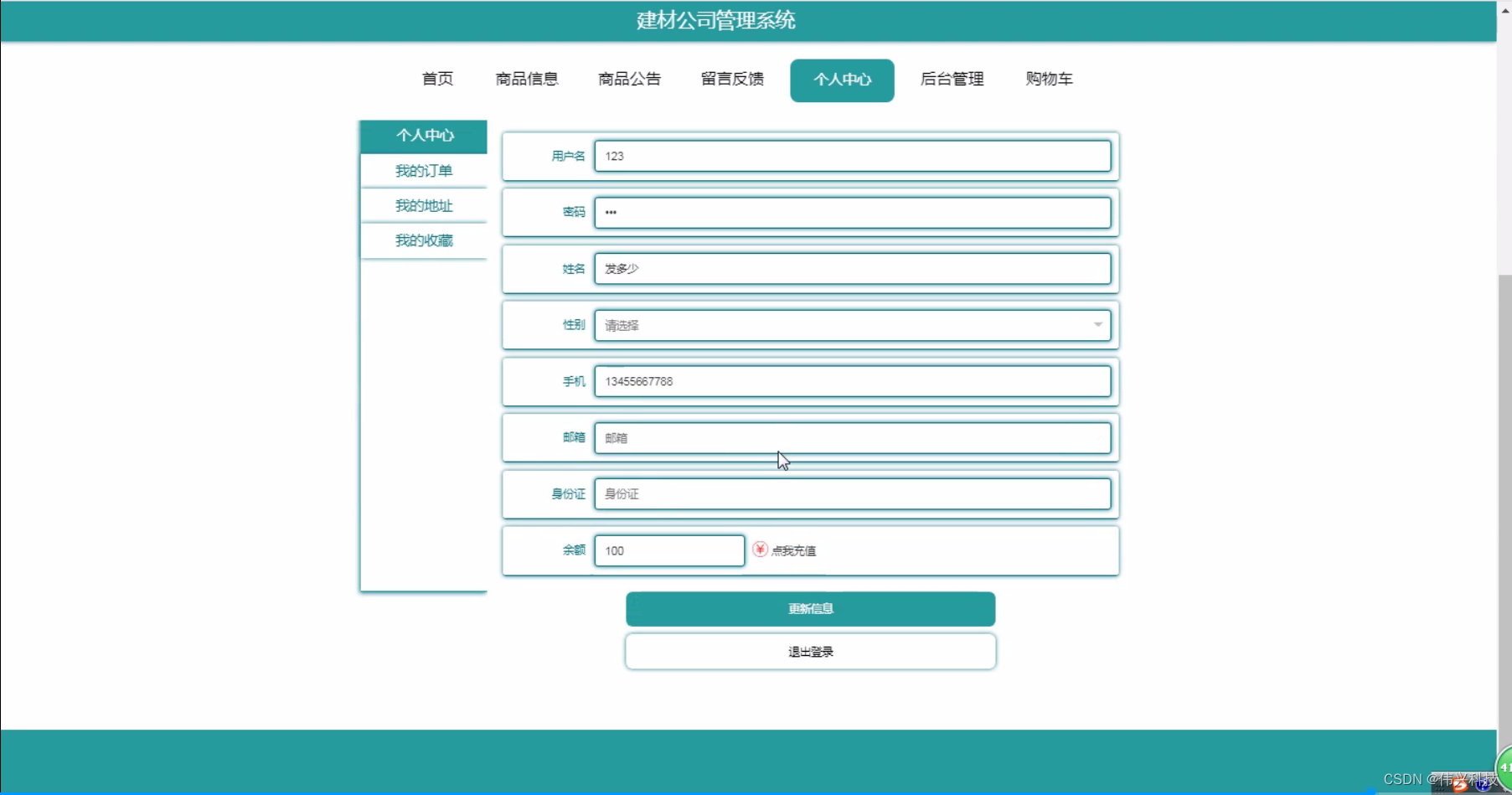Open the 留言反馈 page from navigation
The width and height of the screenshot is (1512, 795).
click(731, 80)
